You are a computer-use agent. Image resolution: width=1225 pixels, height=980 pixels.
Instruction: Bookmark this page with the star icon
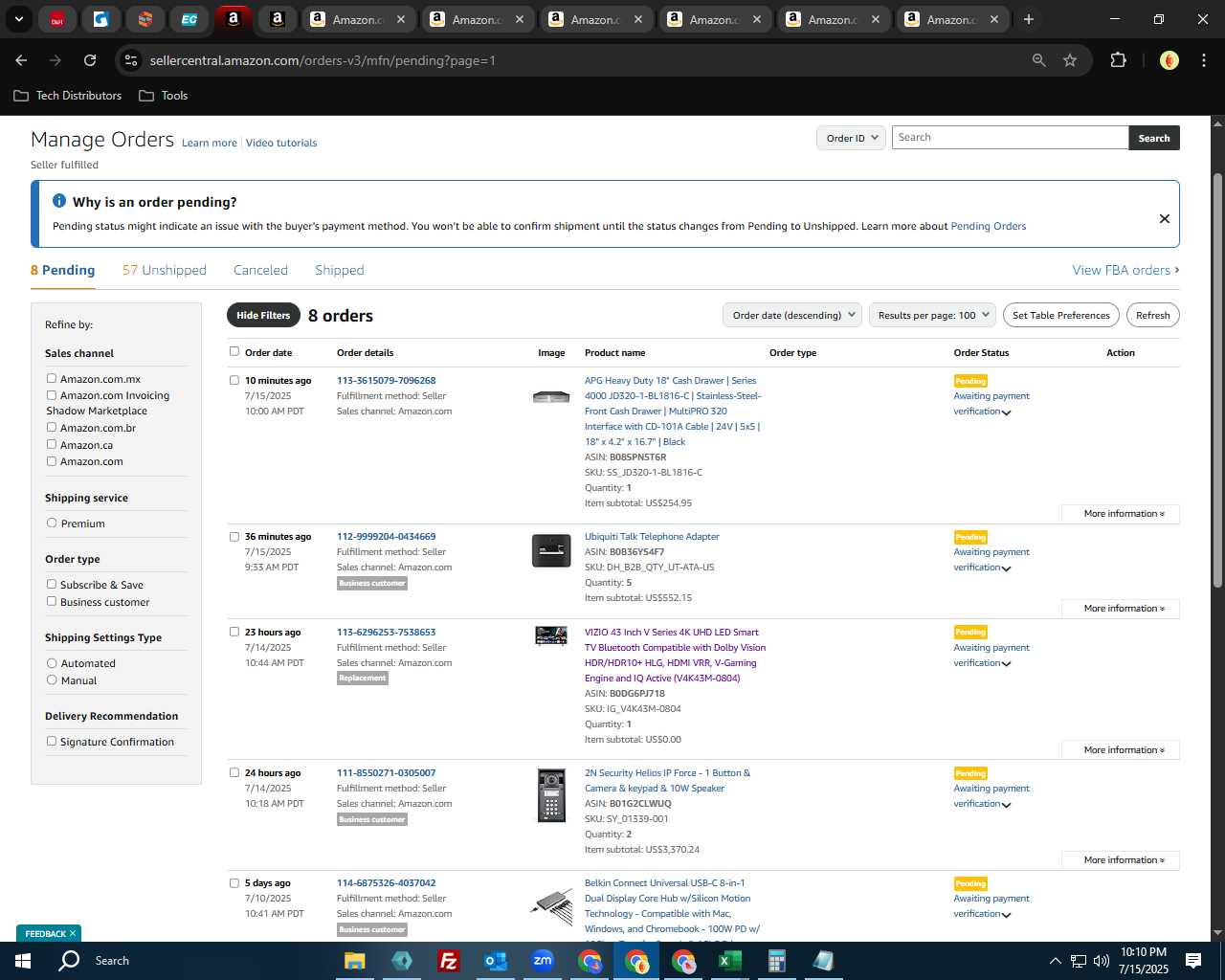[1070, 60]
